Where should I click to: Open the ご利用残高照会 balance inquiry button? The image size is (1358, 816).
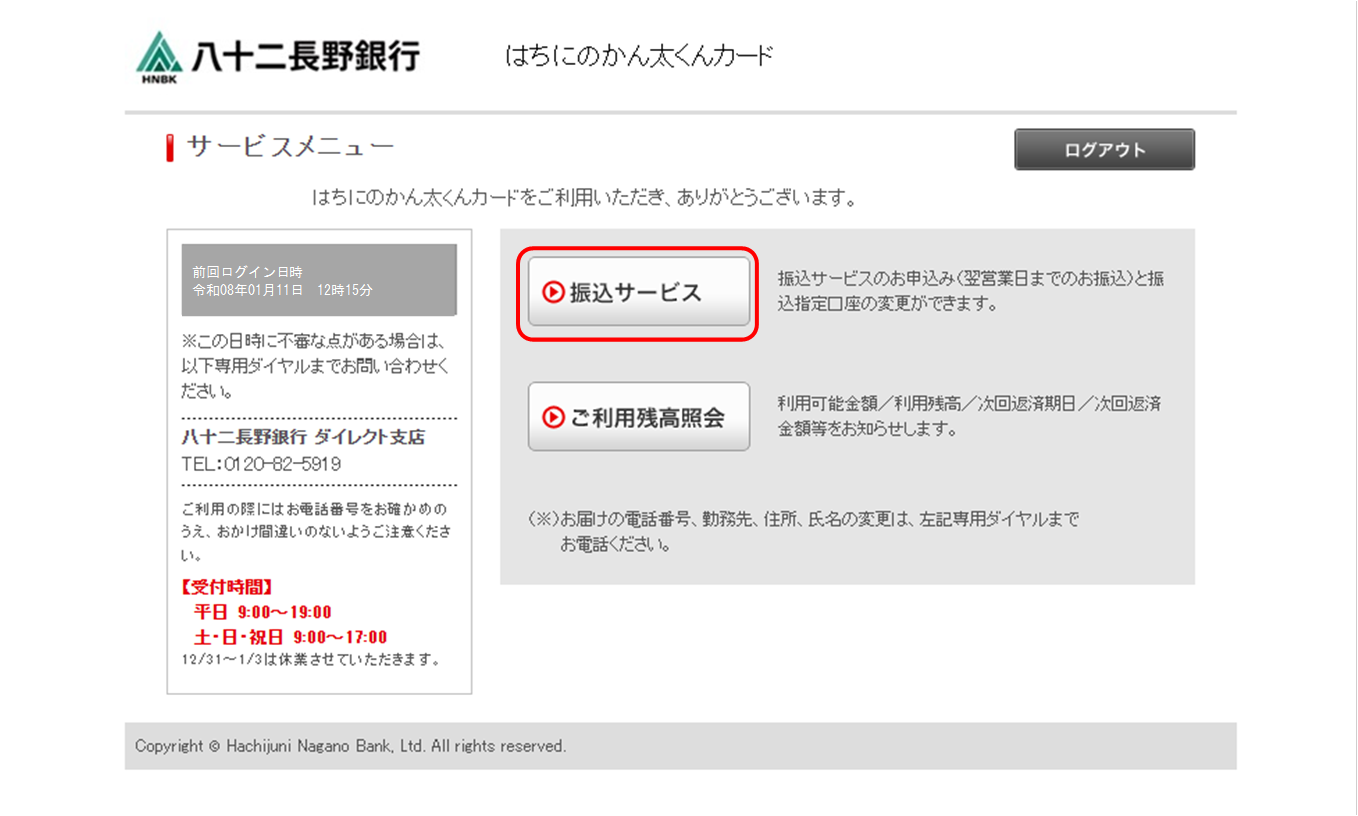(x=638, y=417)
